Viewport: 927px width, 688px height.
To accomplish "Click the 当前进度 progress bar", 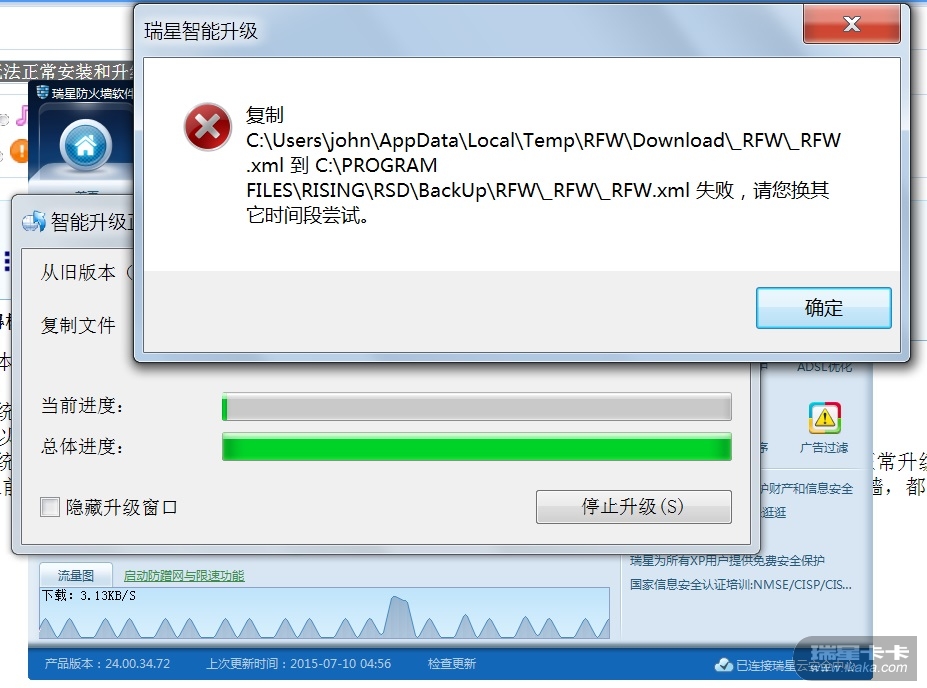I will point(477,407).
